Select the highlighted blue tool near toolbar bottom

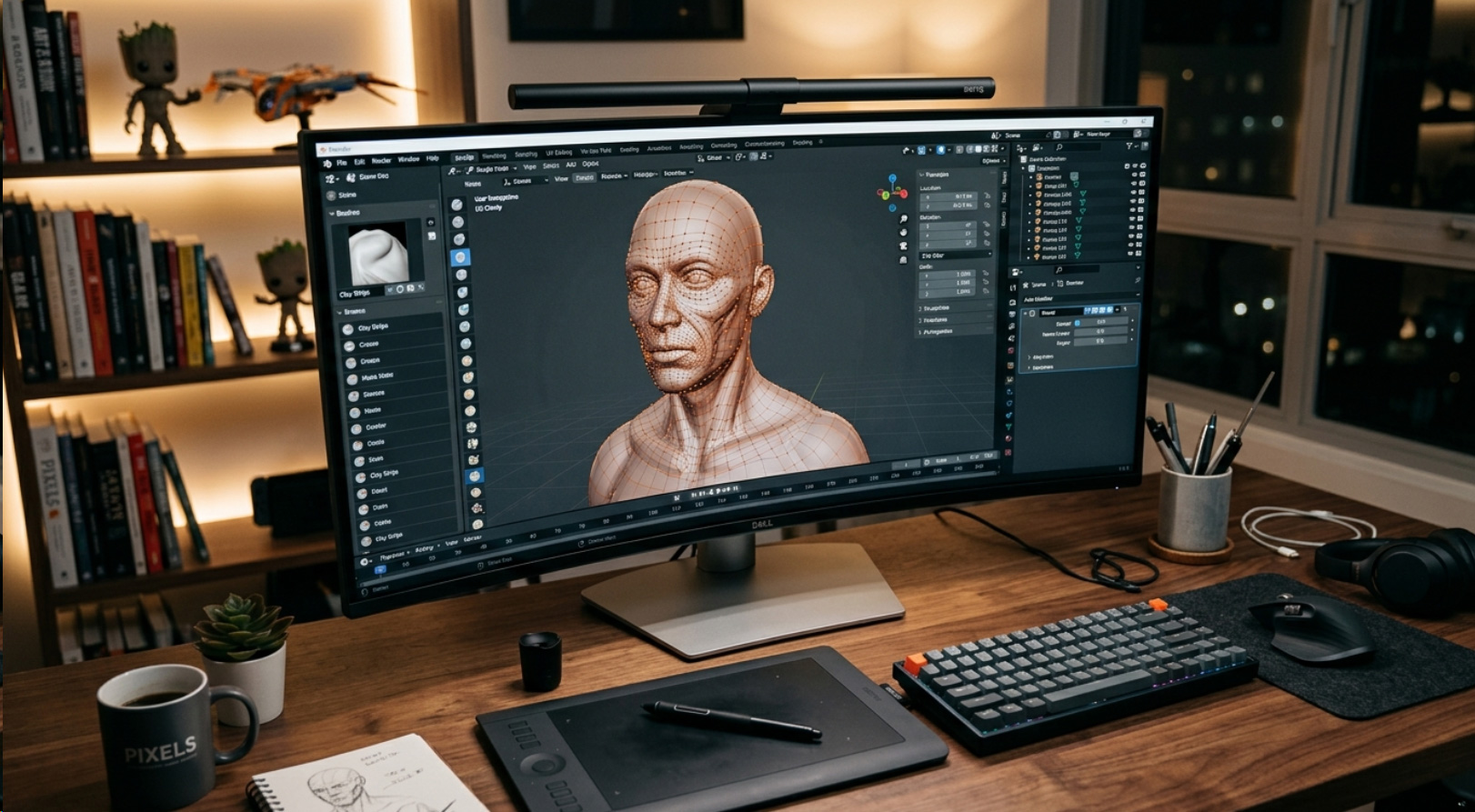coord(475,476)
